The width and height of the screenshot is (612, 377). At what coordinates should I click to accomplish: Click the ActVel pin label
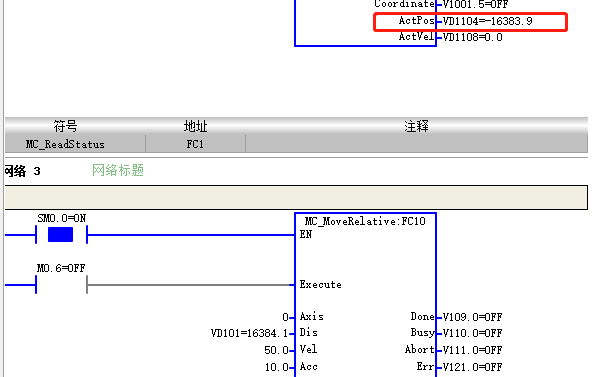pos(416,37)
